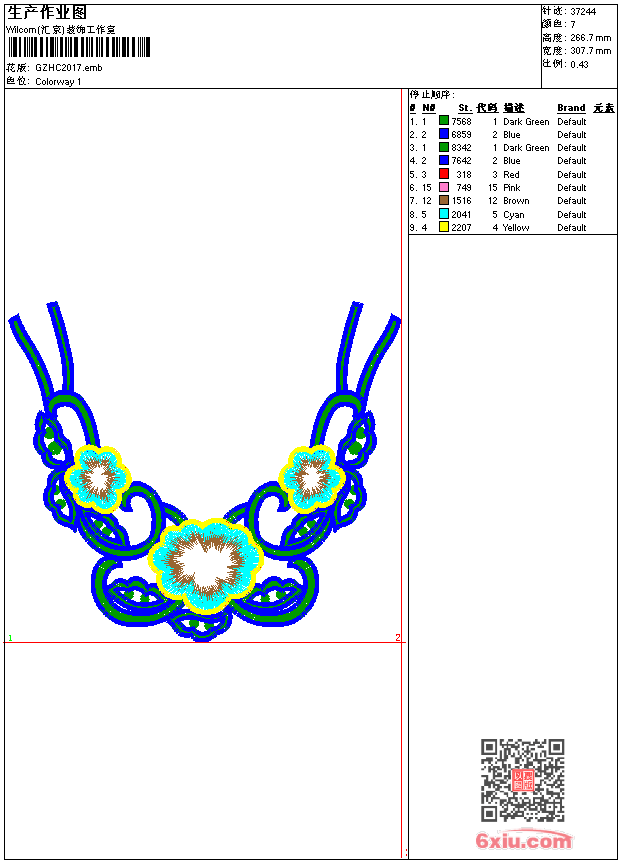Select stitch value "8342" in row 3
Viewport: 620px width, 860px height.
click(461, 148)
